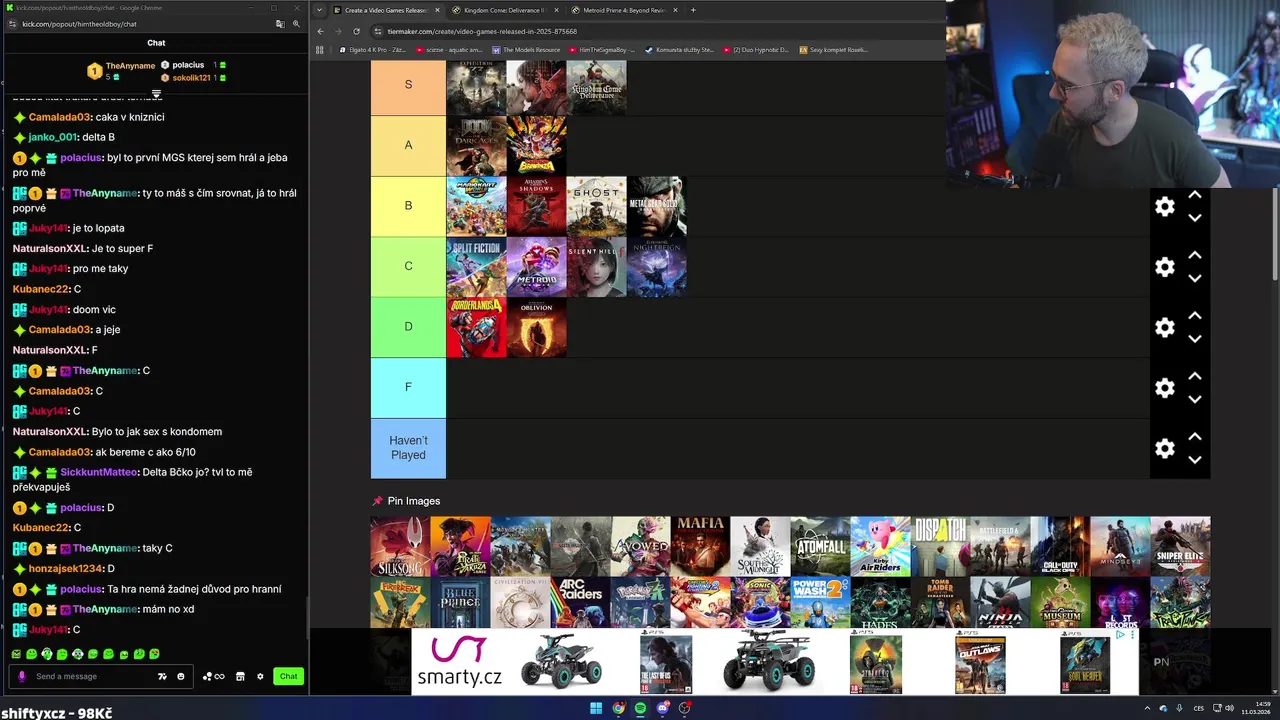Pick the ARC Raiders game image
This screenshot has height=720, width=1280.
click(x=580, y=603)
